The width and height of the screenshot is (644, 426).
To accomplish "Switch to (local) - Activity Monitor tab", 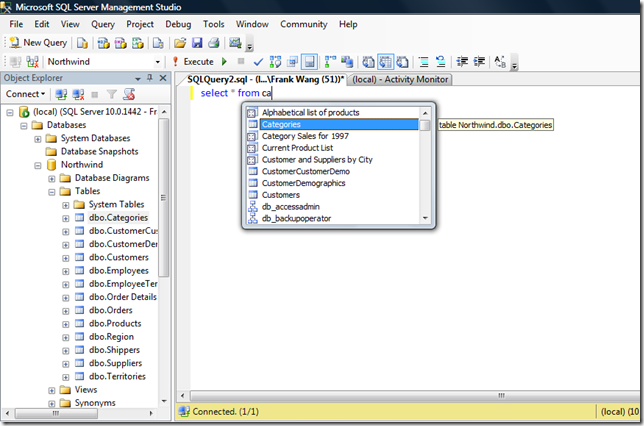I will (x=400, y=79).
